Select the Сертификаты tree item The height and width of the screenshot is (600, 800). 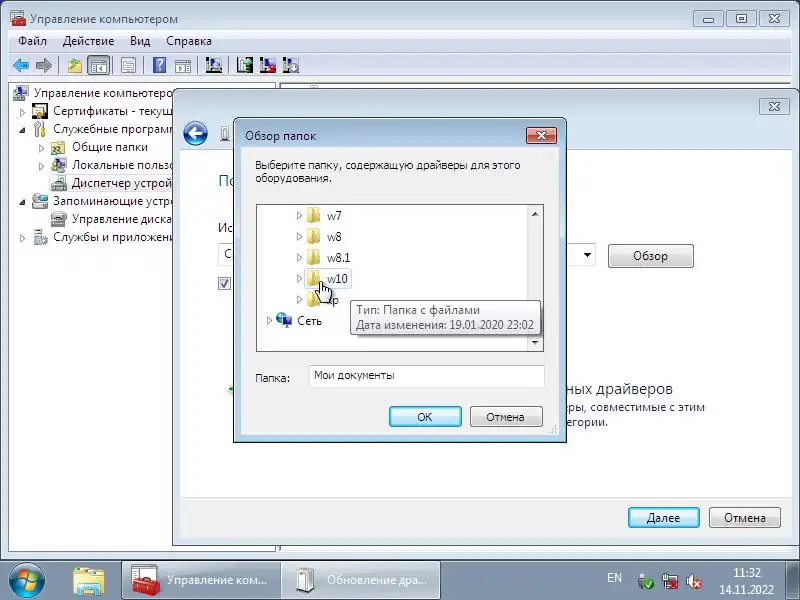[x=102, y=111]
